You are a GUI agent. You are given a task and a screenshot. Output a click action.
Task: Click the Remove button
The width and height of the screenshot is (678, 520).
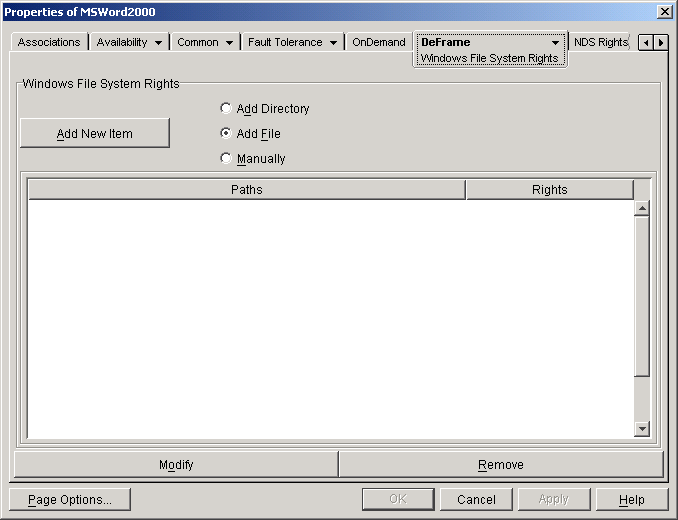click(x=501, y=465)
